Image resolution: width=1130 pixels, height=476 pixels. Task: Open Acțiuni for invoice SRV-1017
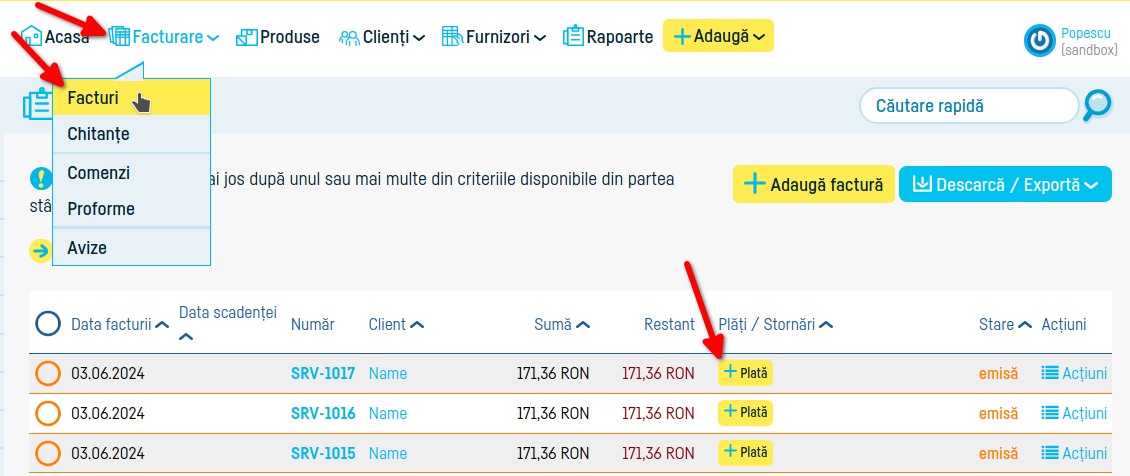[x=1074, y=373]
